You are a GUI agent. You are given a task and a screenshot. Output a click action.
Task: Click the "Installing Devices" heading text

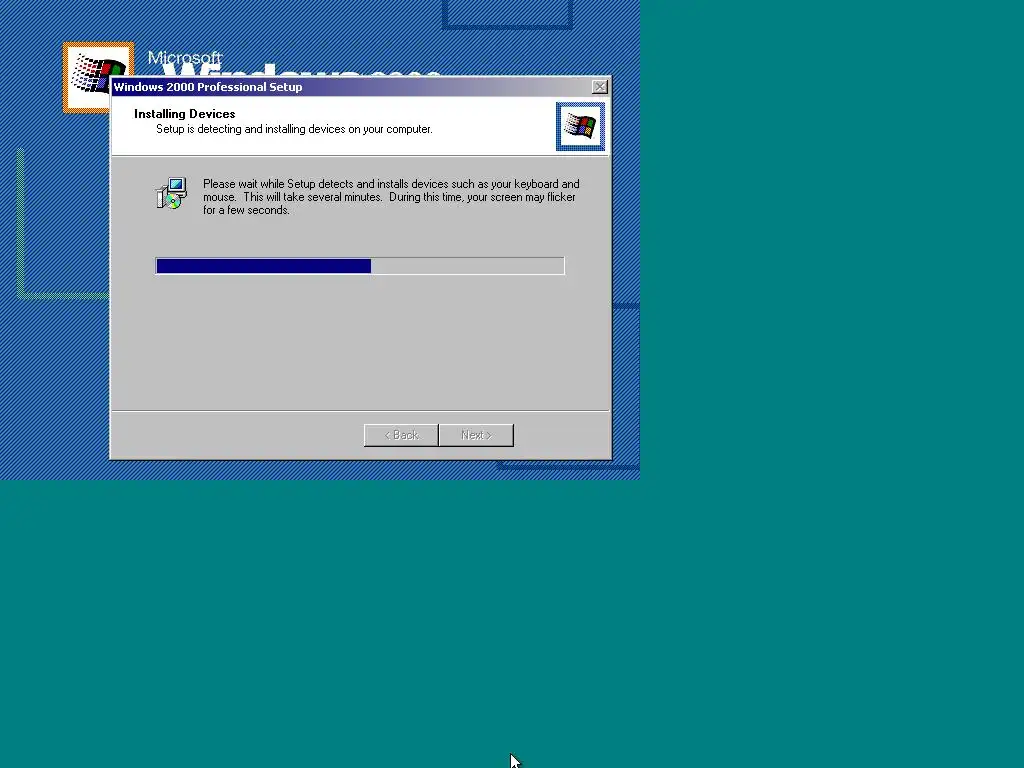185,114
